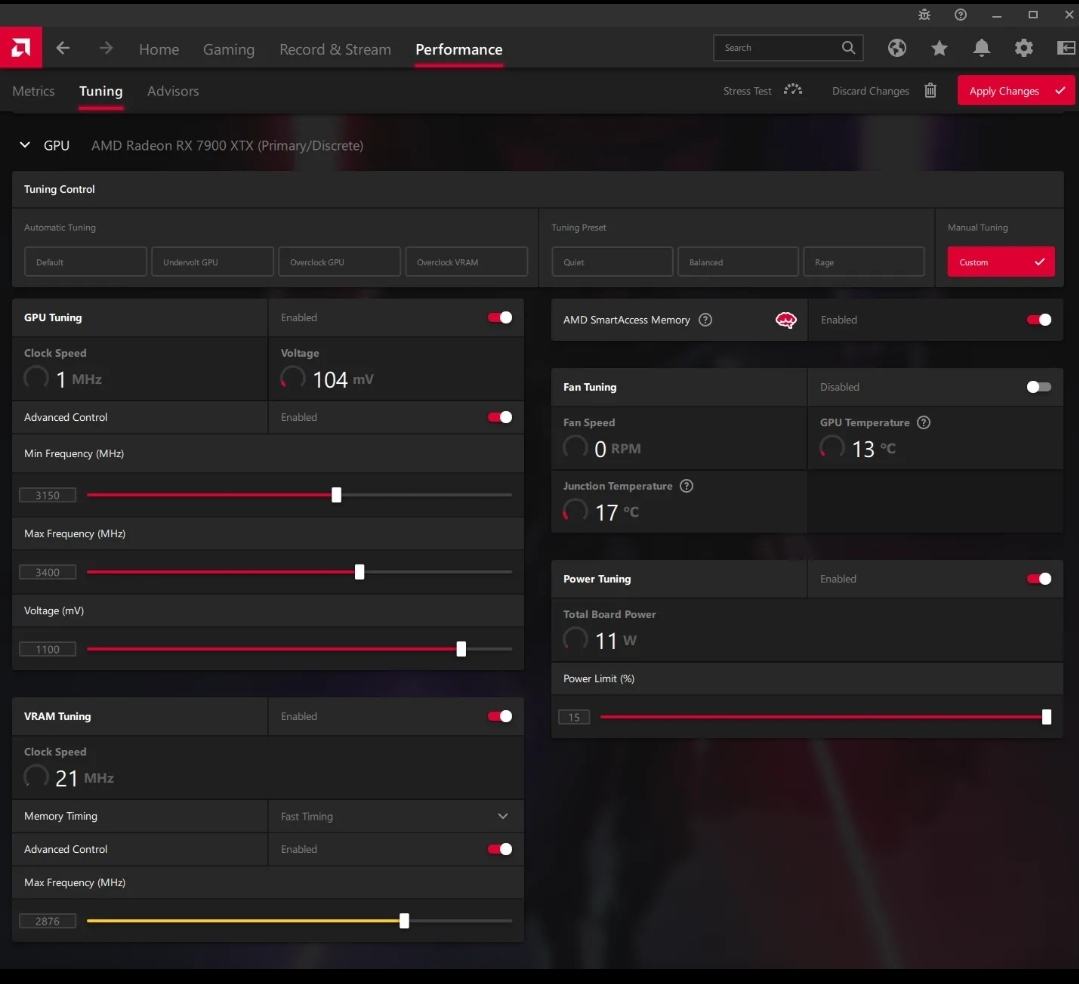Click the GPU Temperature help icon
The height and width of the screenshot is (984, 1079).
point(923,423)
